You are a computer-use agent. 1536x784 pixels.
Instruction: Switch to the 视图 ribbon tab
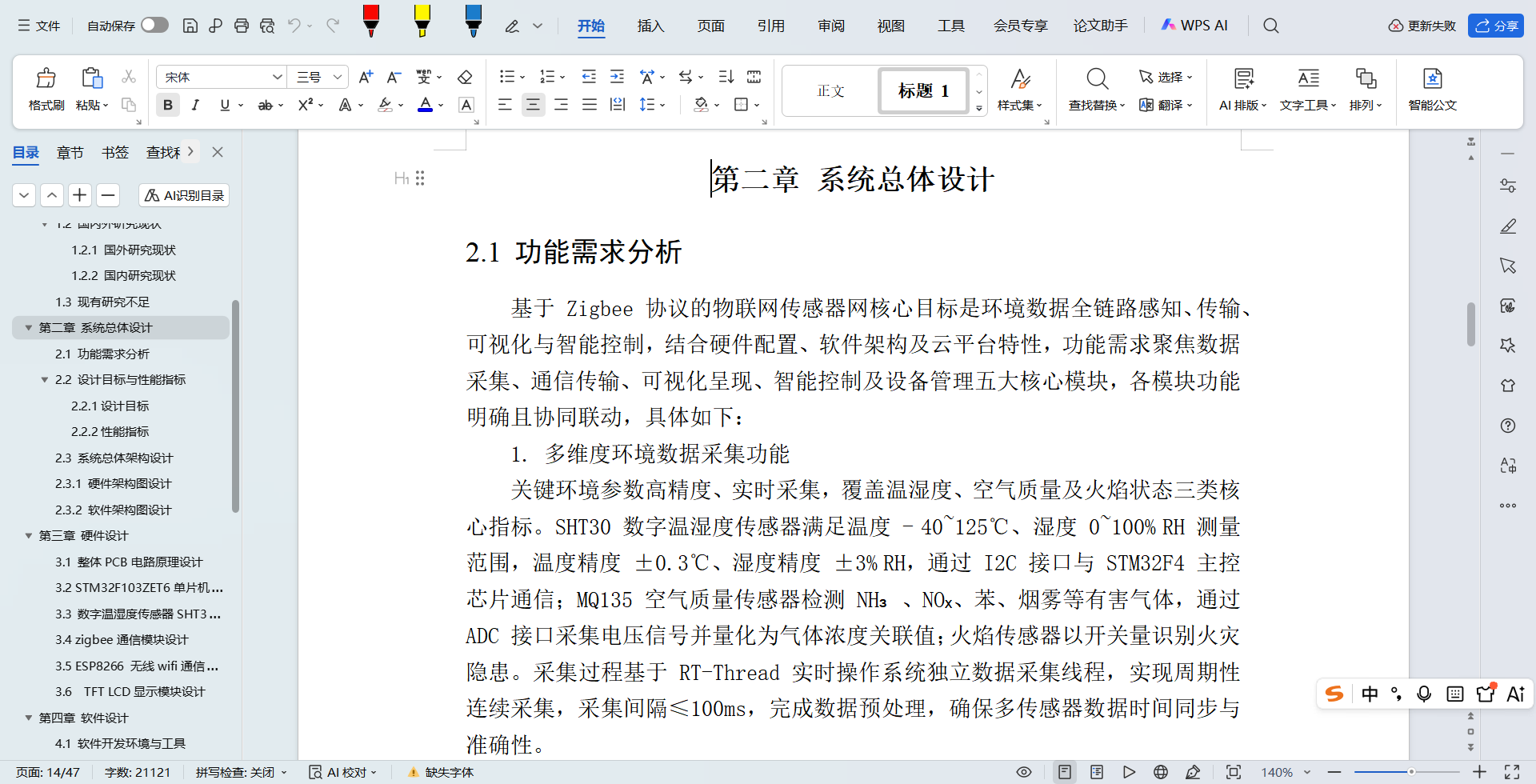(890, 26)
